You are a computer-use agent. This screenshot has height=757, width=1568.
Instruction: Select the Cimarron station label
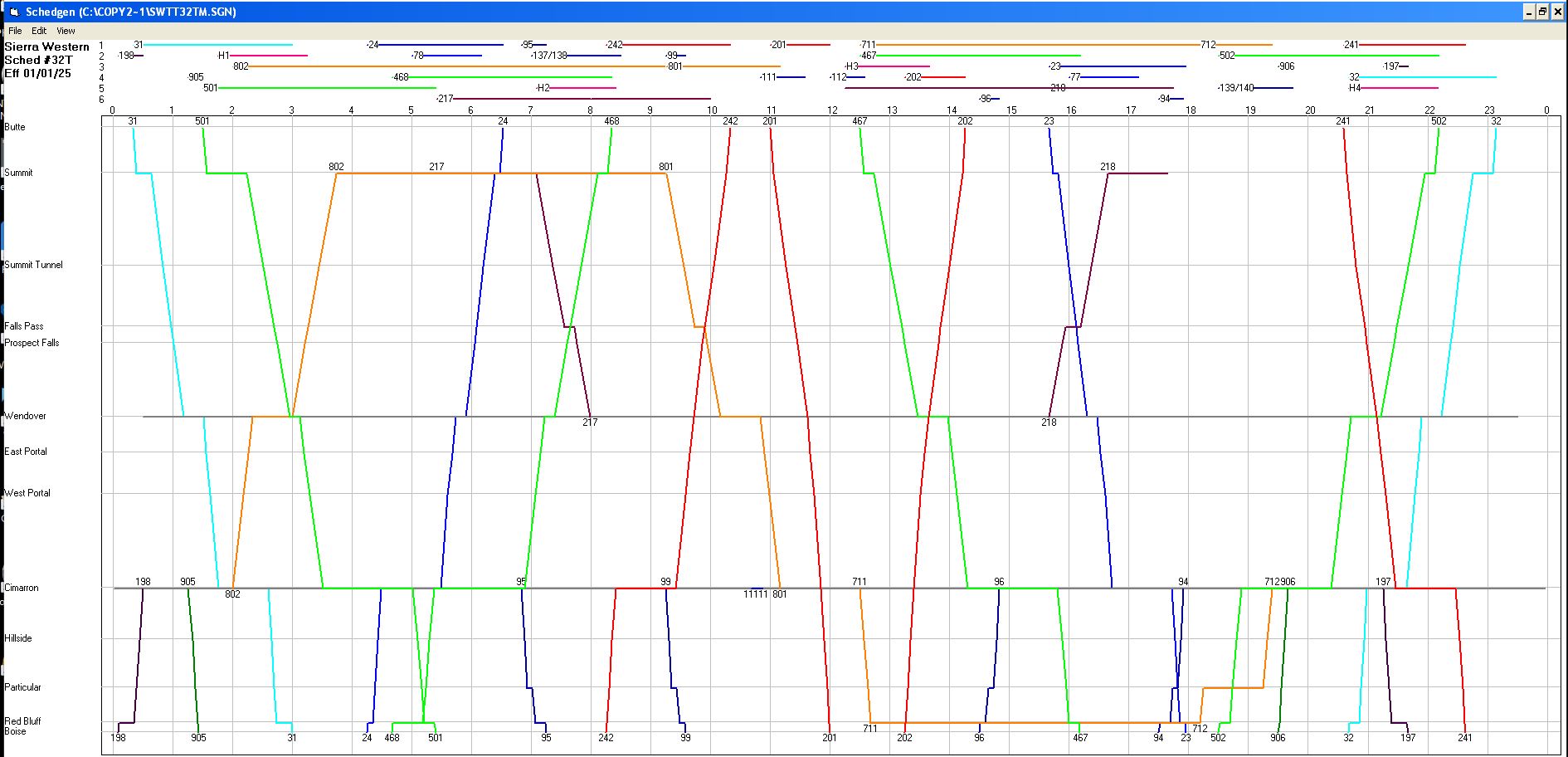[x=22, y=588]
